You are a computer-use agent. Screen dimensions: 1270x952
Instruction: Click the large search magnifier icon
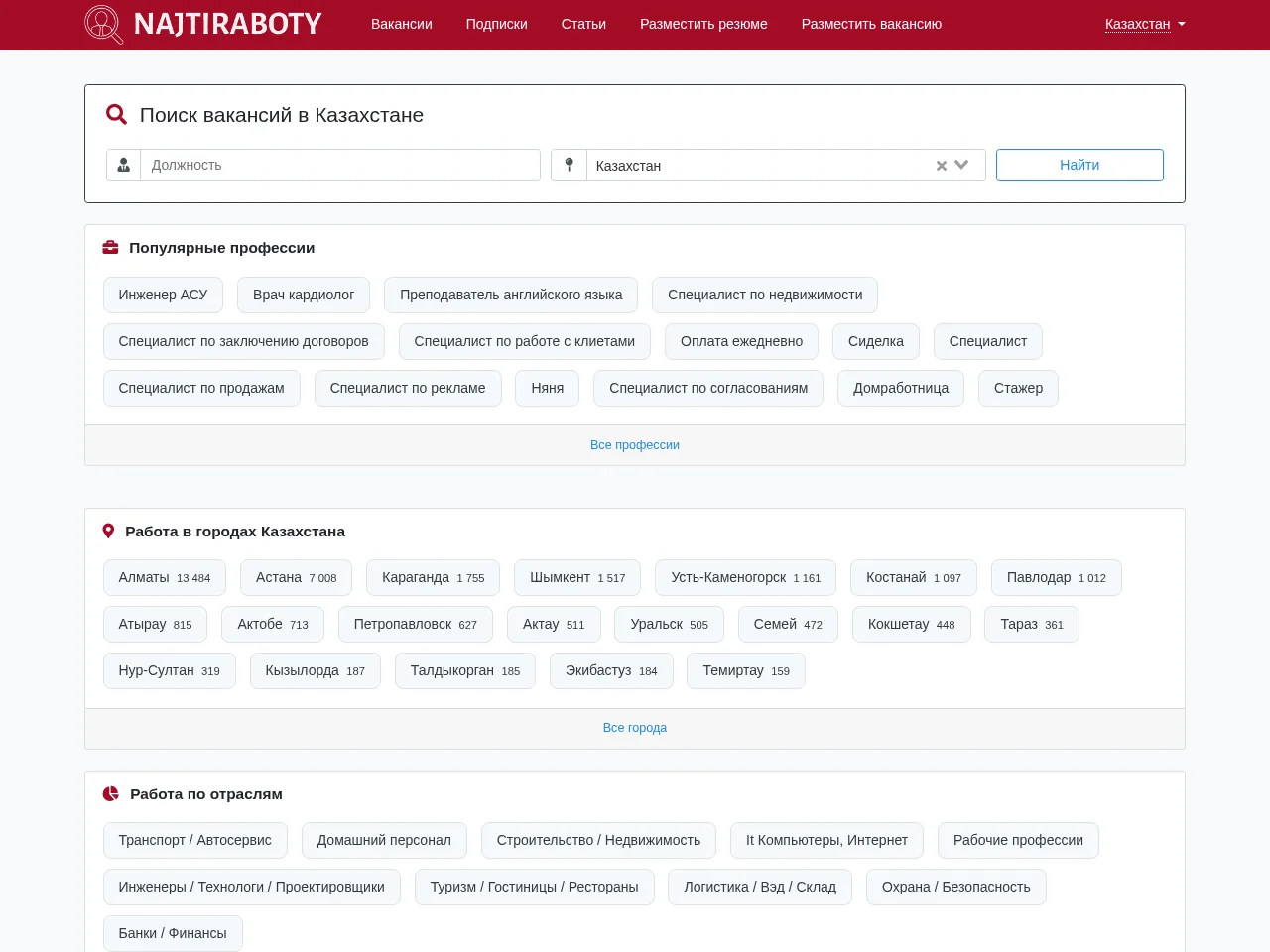click(x=116, y=115)
